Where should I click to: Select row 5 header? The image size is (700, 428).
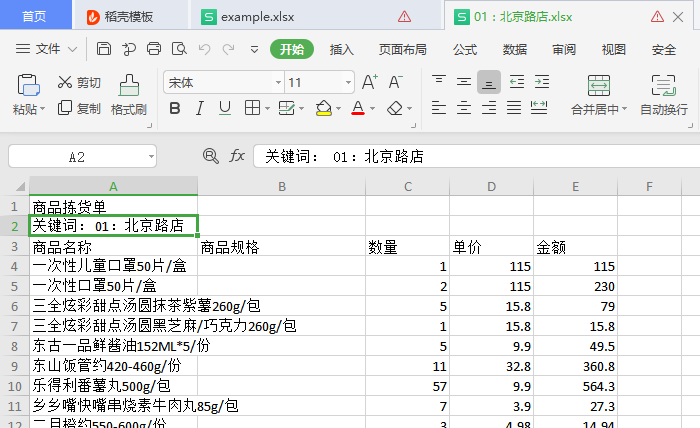coord(14,286)
